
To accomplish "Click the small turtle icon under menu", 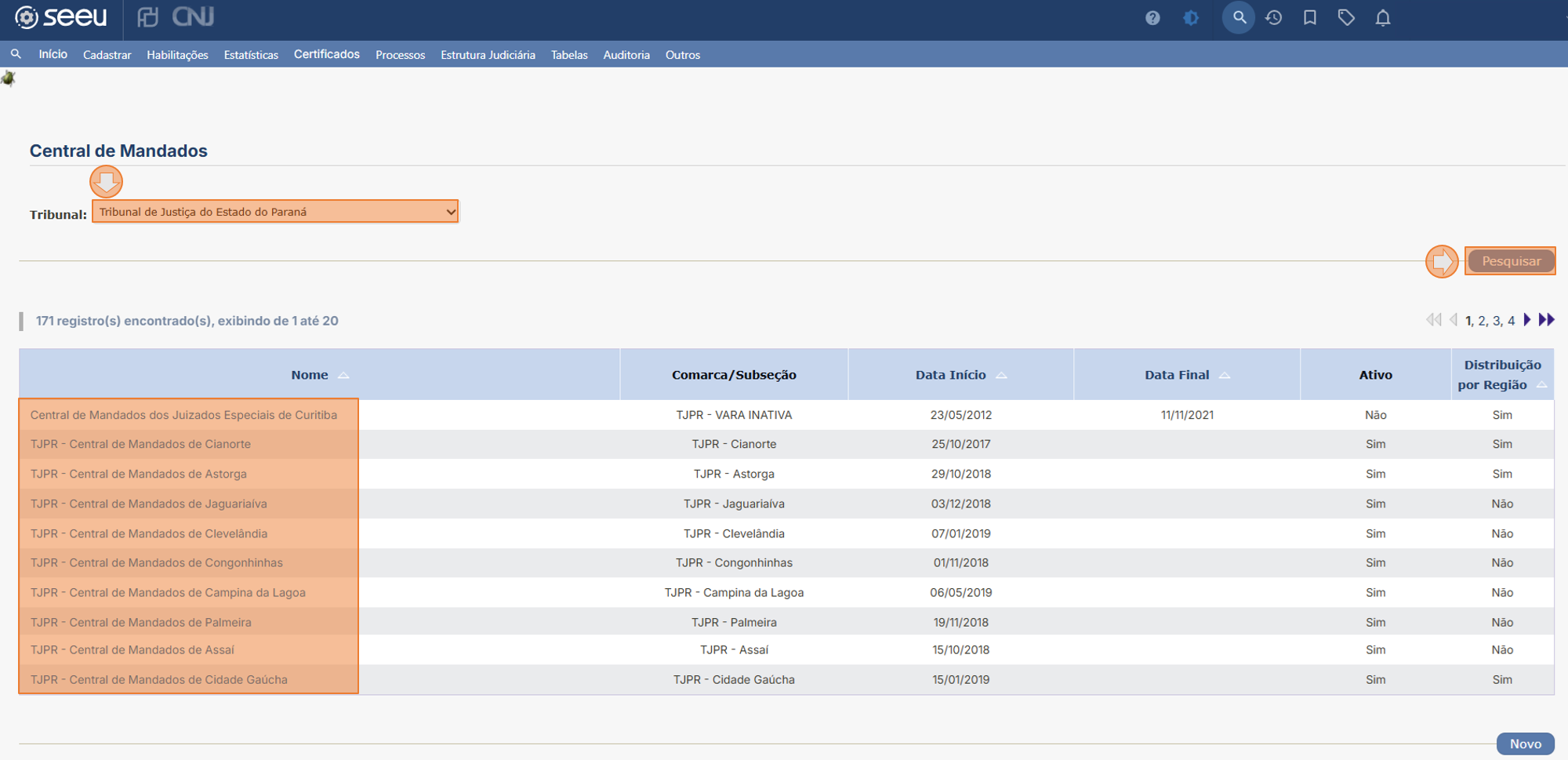I will [x=9, y=78].
